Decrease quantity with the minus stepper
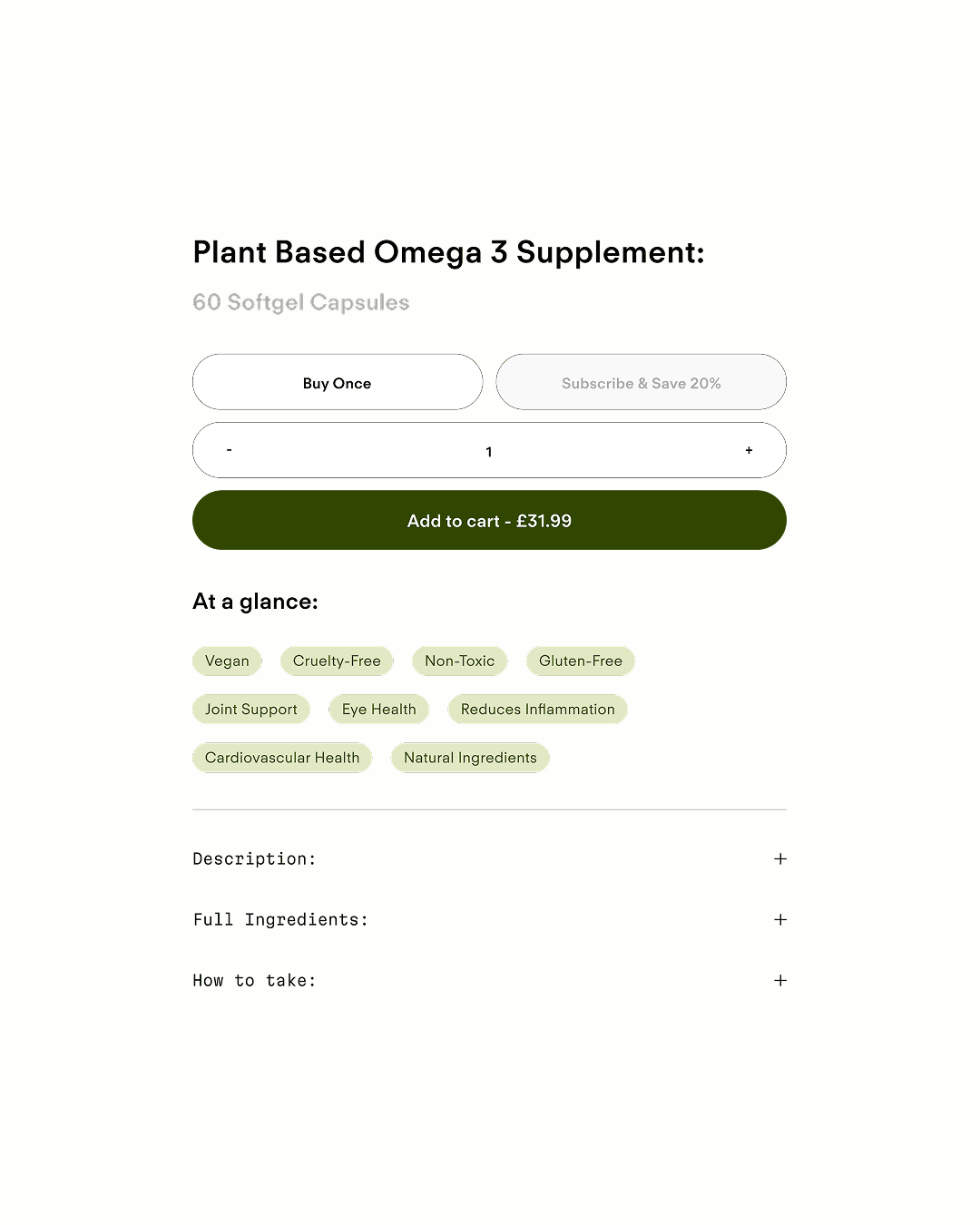 click(x=230, y=450)
